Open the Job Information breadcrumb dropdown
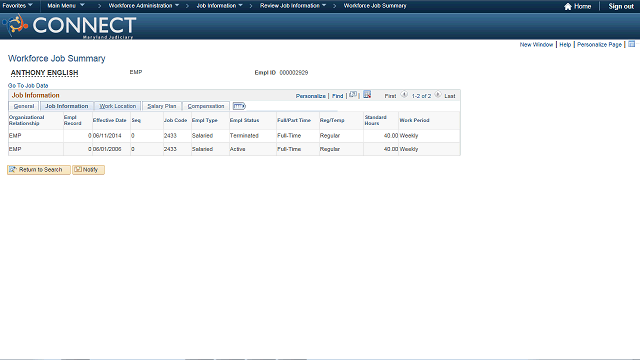Screen dimensions: 640x360 [219, 6]
